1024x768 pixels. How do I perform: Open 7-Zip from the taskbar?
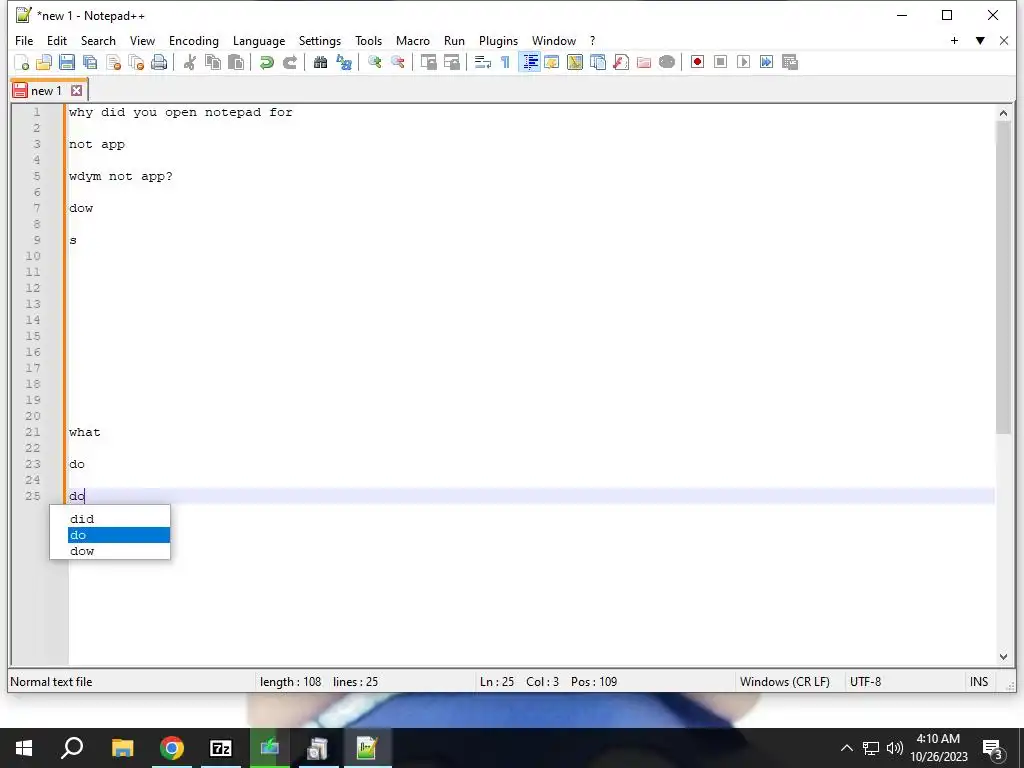(x=221, y=748)
